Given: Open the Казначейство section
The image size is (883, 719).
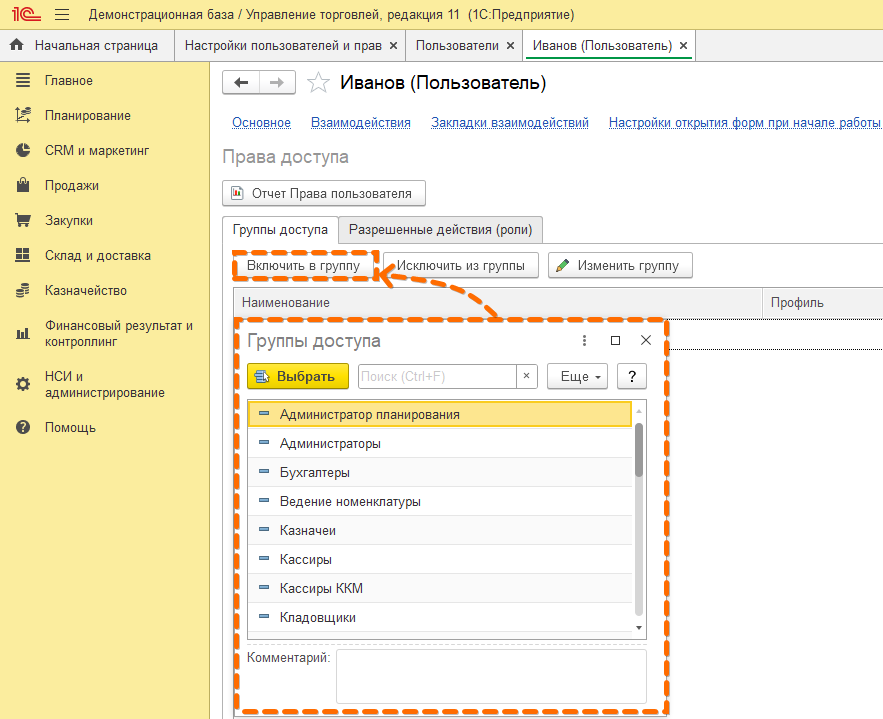Looking at the screenshot, I should (x=85, y=290).
